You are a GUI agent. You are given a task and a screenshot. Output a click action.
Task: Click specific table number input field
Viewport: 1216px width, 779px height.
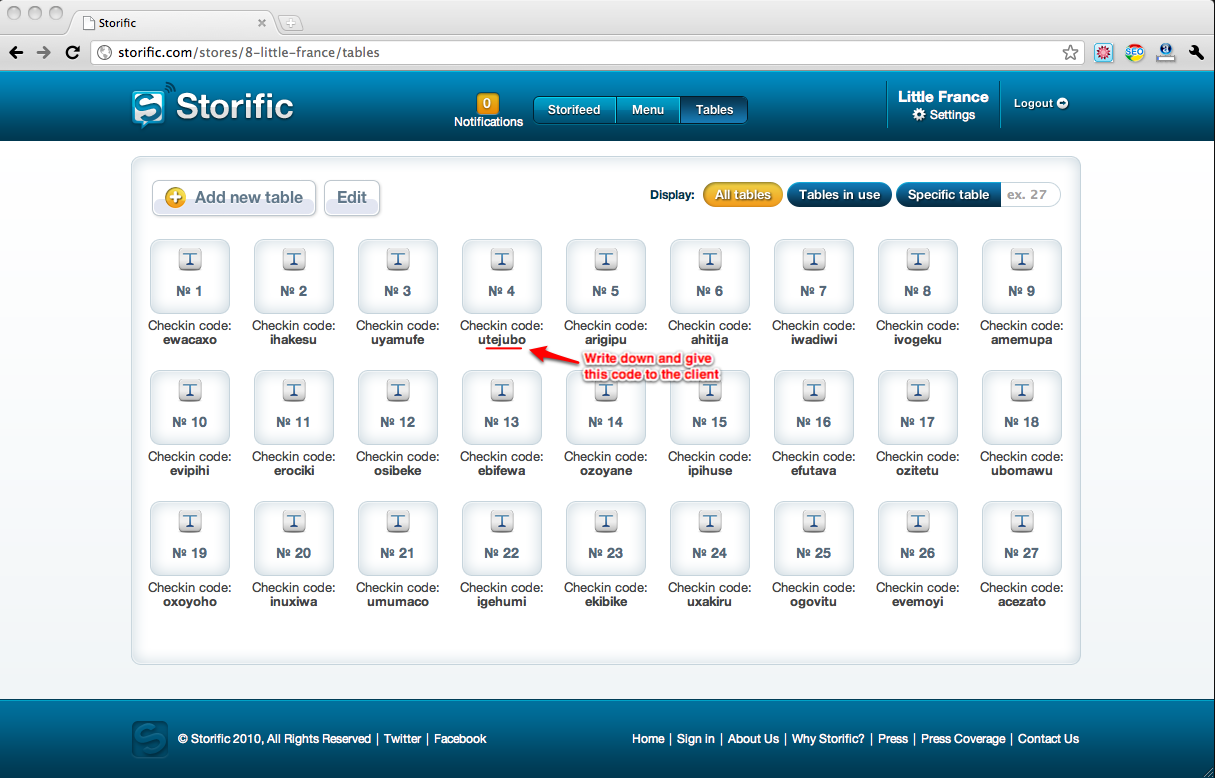(x=1029, y=195)
